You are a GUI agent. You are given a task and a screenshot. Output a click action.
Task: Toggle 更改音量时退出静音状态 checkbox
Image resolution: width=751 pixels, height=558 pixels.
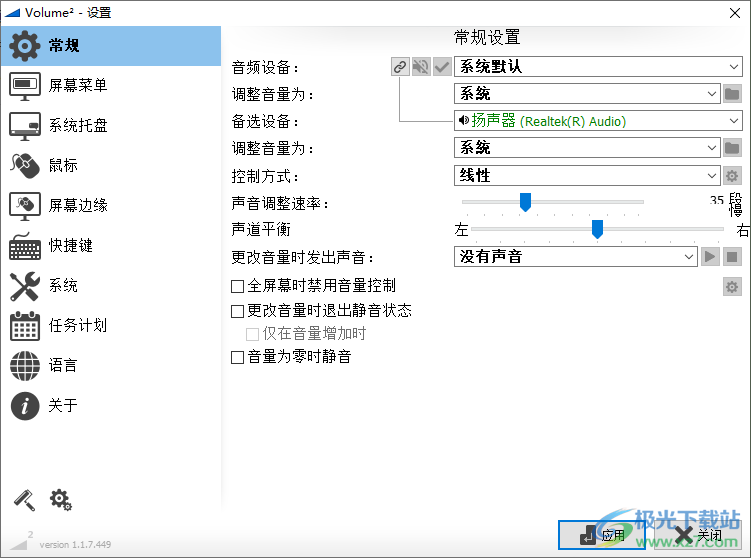238,311
